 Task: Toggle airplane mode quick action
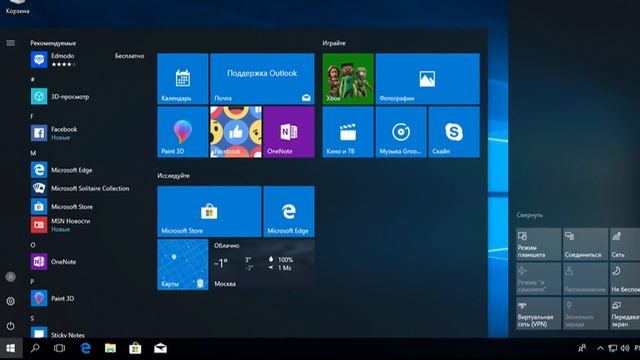click(x=539, y=279)
